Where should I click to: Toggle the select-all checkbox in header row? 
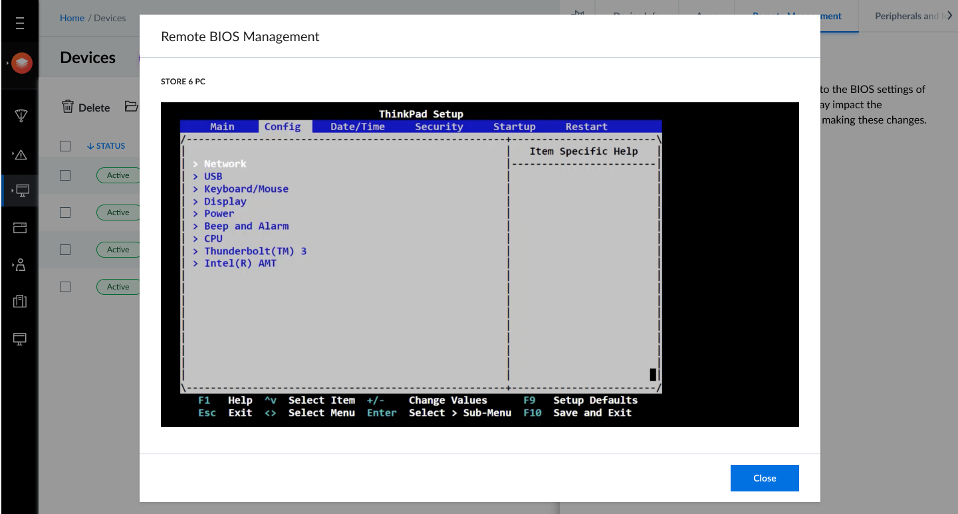click(x=65, y=146)
